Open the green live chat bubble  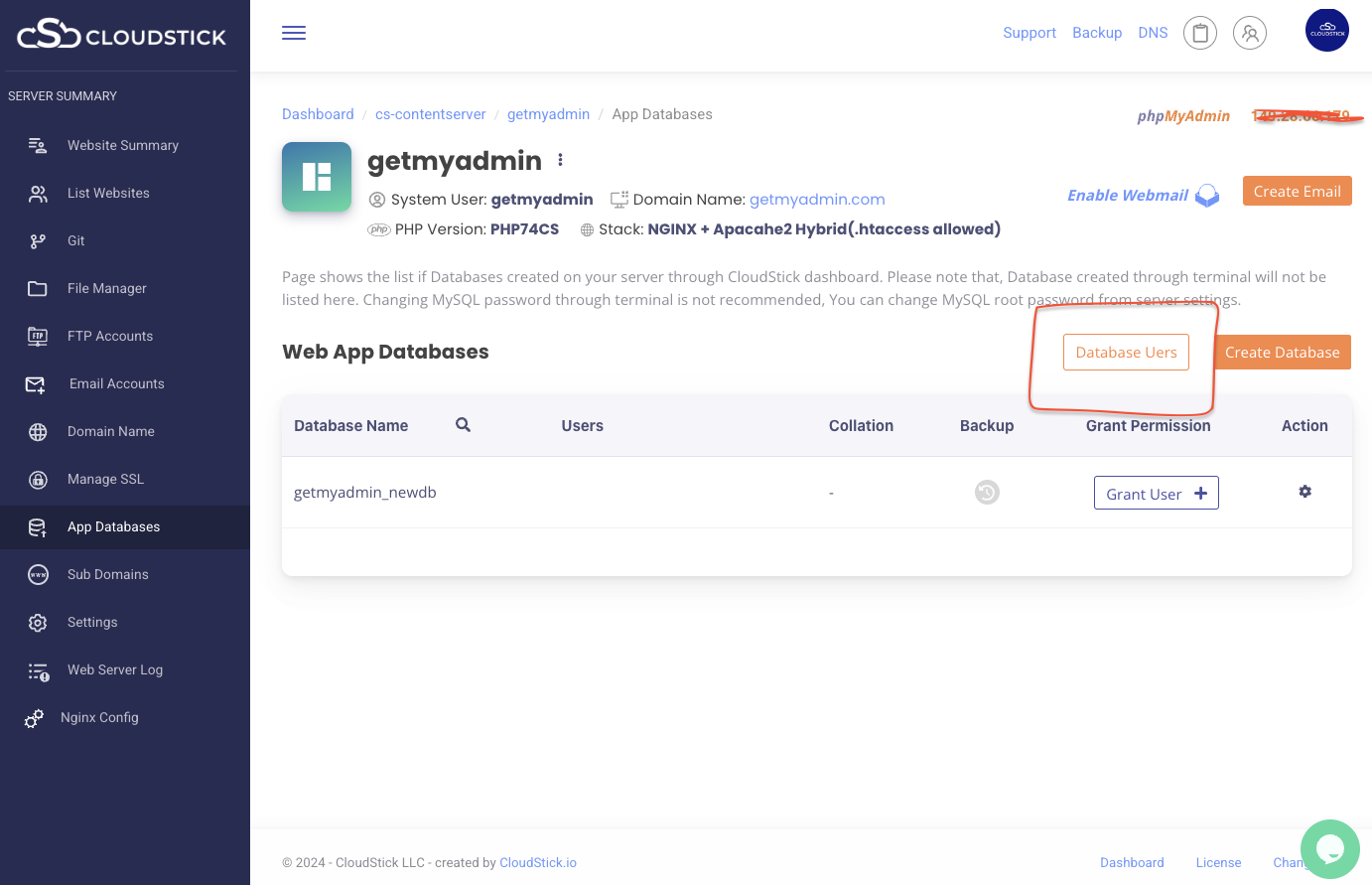point(1329,849)
